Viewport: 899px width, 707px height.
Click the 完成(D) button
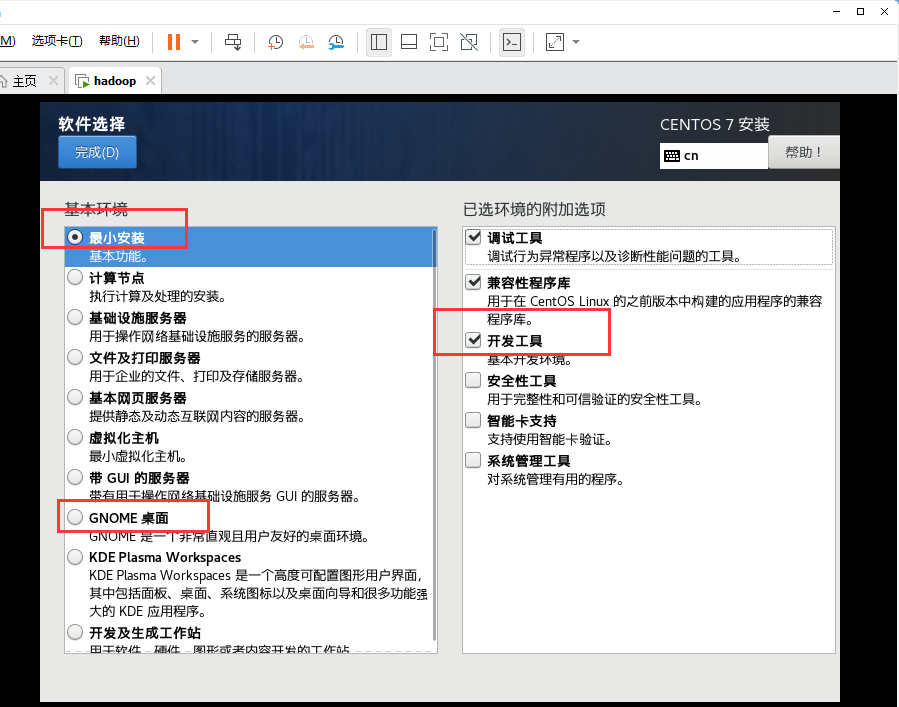[x=97, y=152]
